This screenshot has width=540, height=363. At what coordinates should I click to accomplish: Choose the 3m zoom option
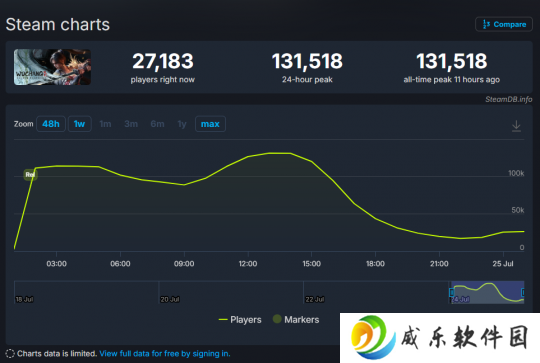click(x=131, y=124)
